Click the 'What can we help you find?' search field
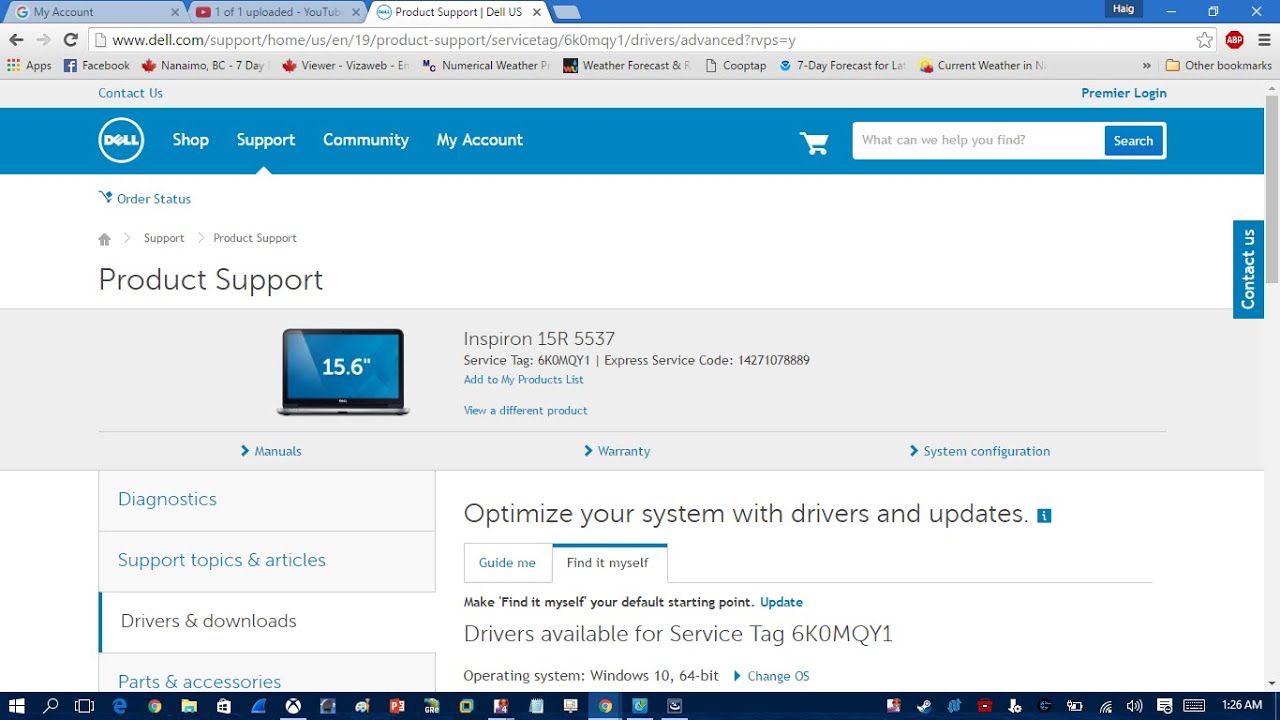 point(977,141)
